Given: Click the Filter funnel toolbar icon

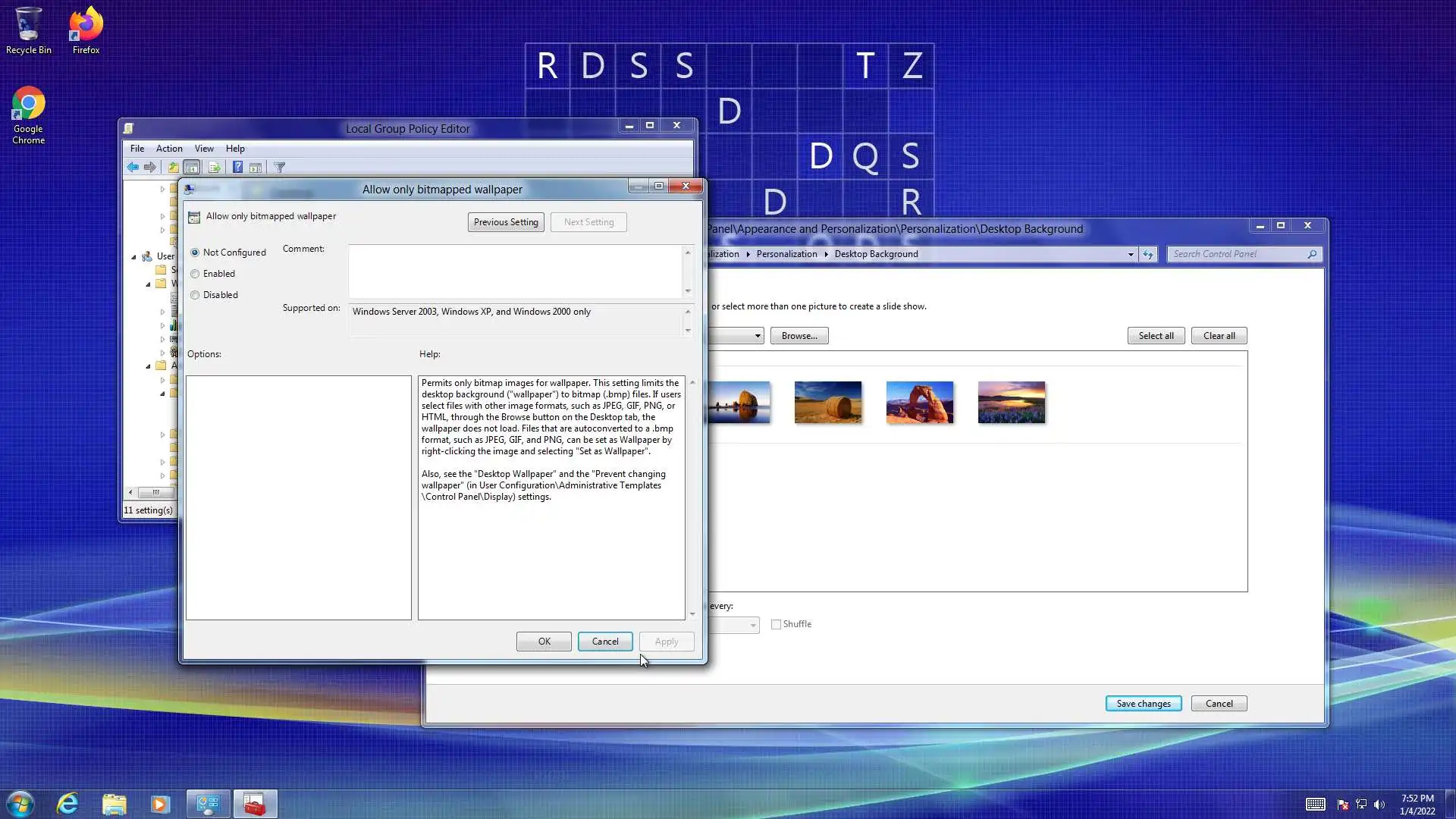Looking at the screenshot, I should 280,168.
